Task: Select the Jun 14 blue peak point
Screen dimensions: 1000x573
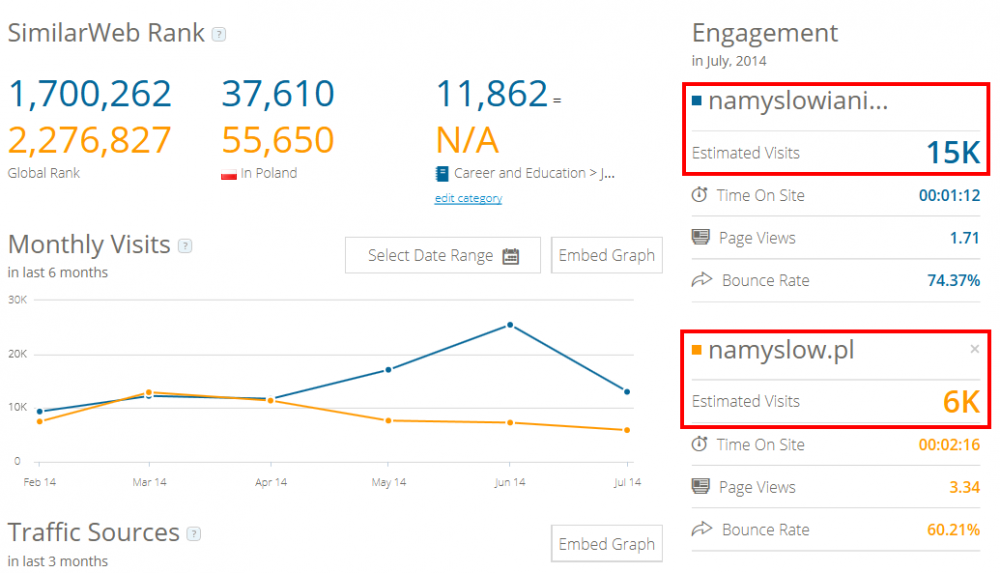Action: pos(510,325)
